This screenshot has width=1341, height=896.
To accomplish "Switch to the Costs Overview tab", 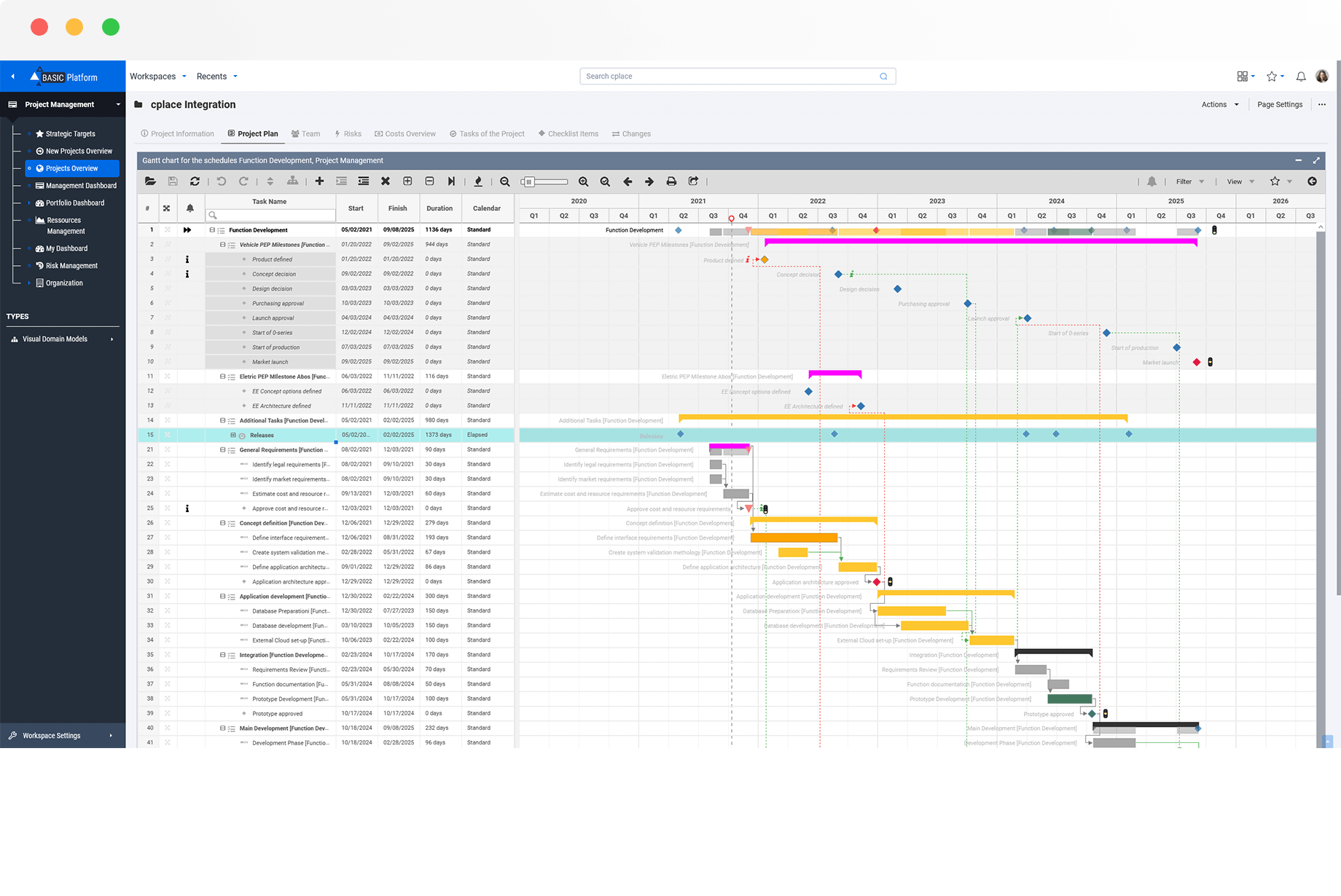I will [405, 134].
